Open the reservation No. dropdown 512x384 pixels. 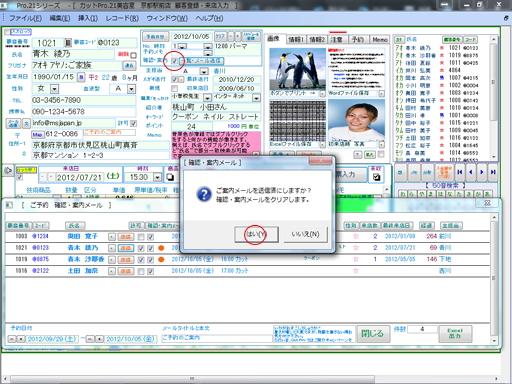tap(183, 46)
